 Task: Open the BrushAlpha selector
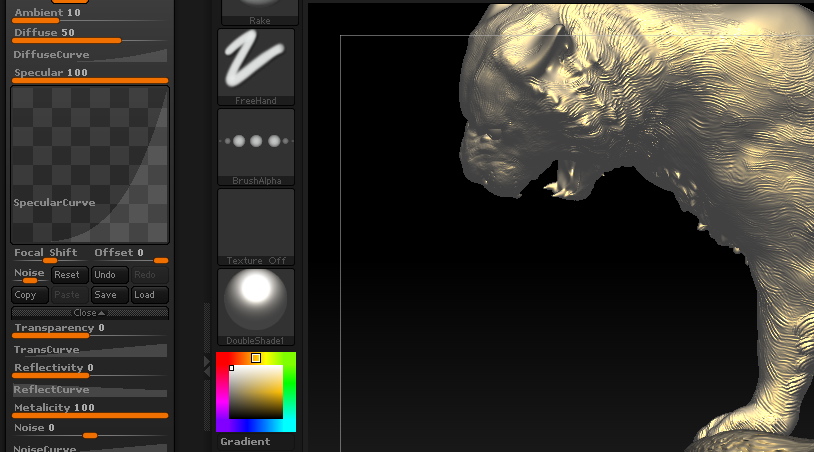[256, 147]
